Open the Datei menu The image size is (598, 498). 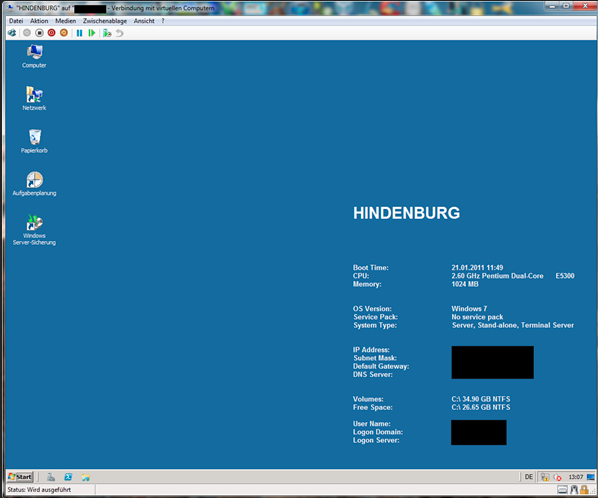point(16,21)
